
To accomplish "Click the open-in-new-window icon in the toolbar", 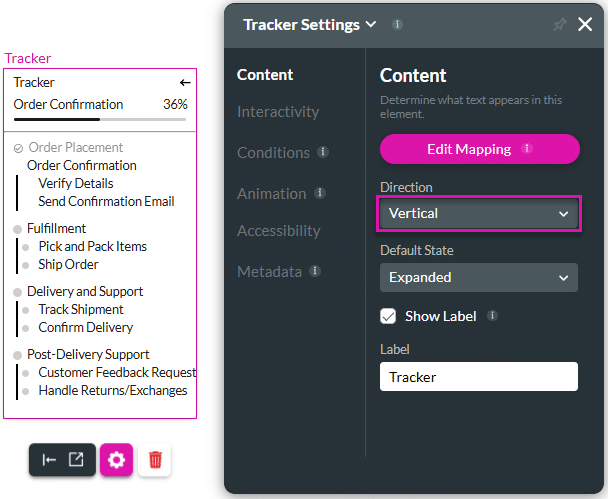I will pos(76,460).
